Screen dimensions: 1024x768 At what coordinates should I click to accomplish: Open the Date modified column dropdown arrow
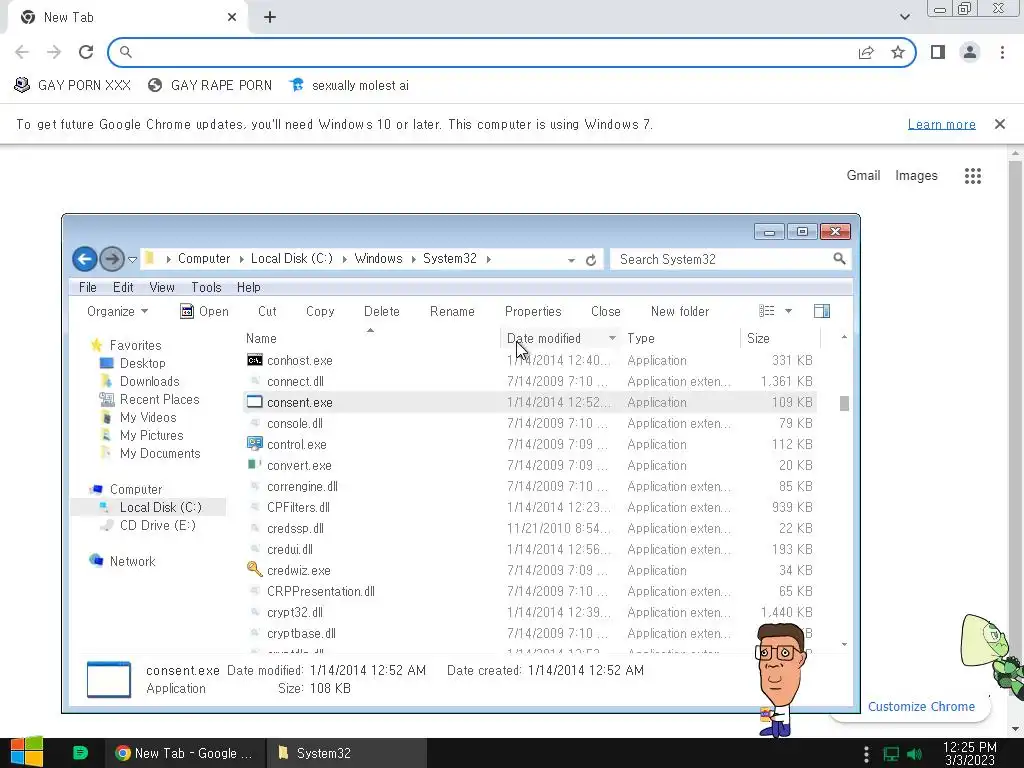[x=612, y=338]
